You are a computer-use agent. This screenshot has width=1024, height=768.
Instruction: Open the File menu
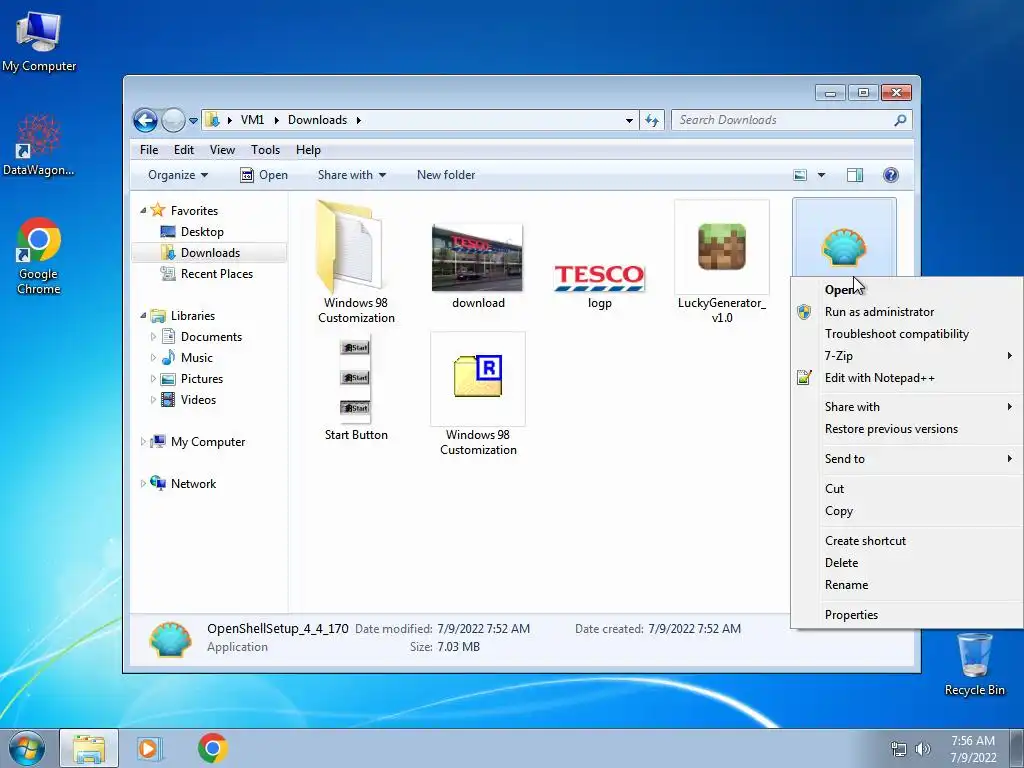[x=149, y=150]
